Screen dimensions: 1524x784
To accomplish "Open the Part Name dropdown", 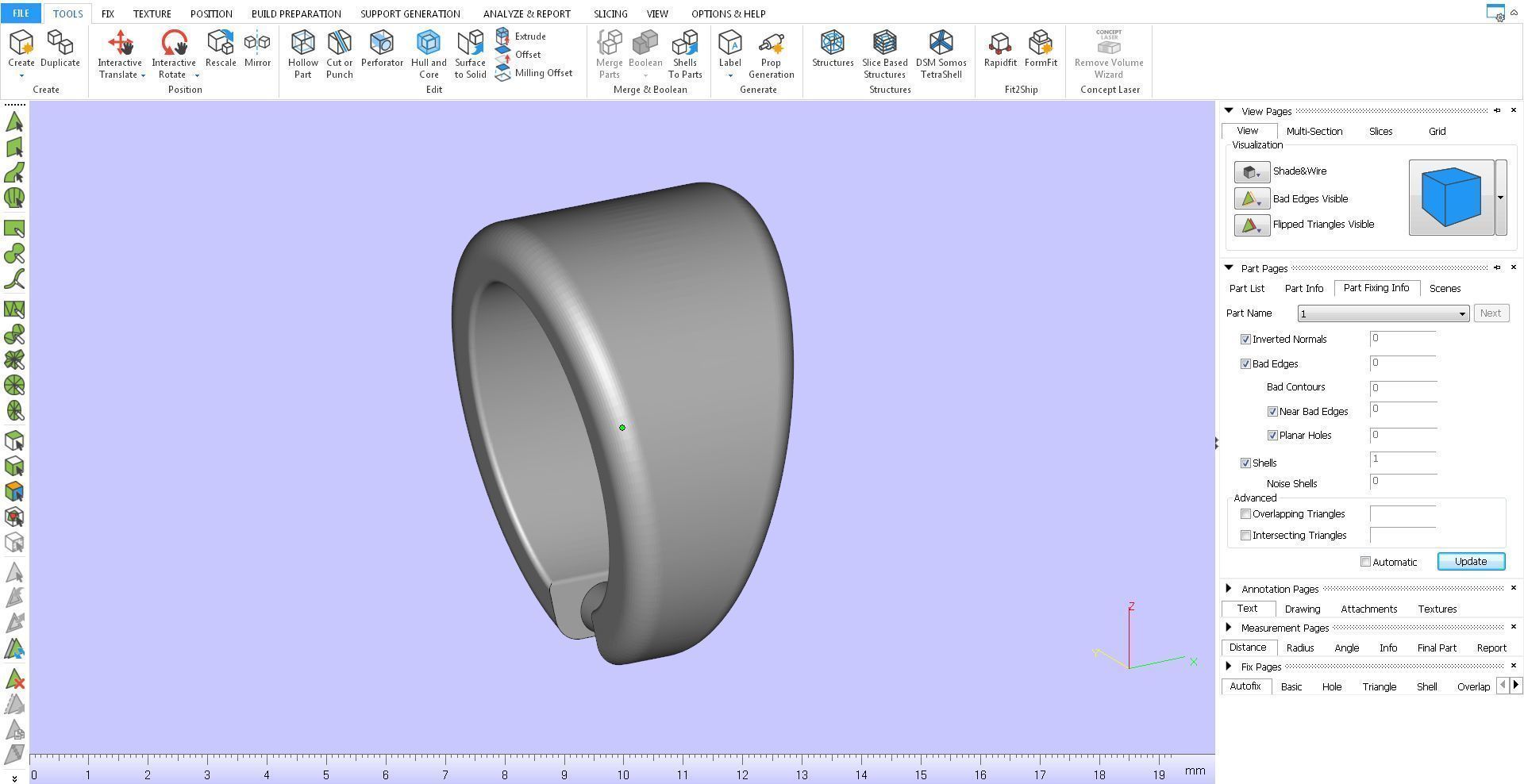I will tap(1384, 313).
